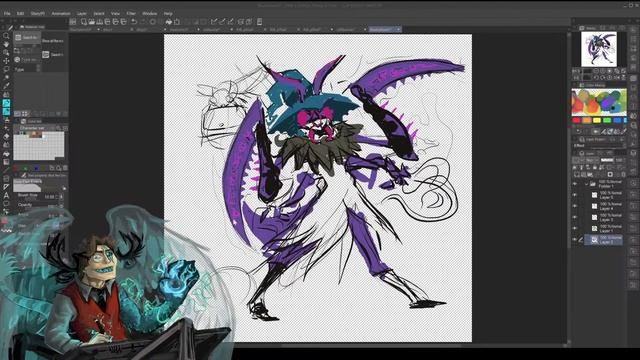This screenshot has width=640, height=360.
Task: Select the Airbrush tool
Action: tap(6, 120)
